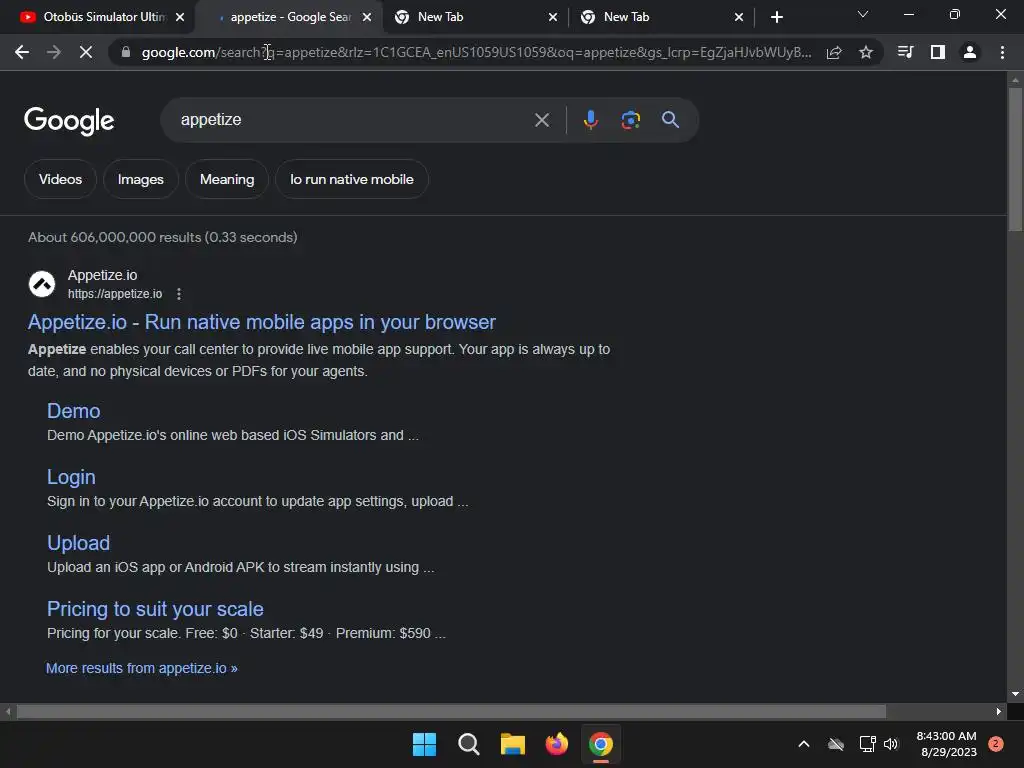This screenshot has width=1024, height=768.
Task: Click the Chrome taskbar icon
Action: (601, 744)
